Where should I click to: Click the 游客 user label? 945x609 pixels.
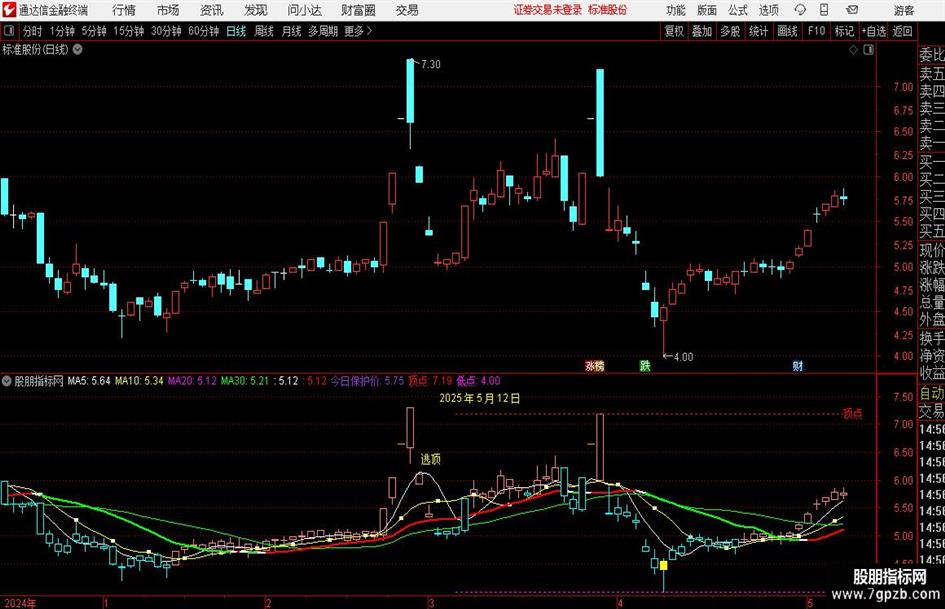(904, 10)
